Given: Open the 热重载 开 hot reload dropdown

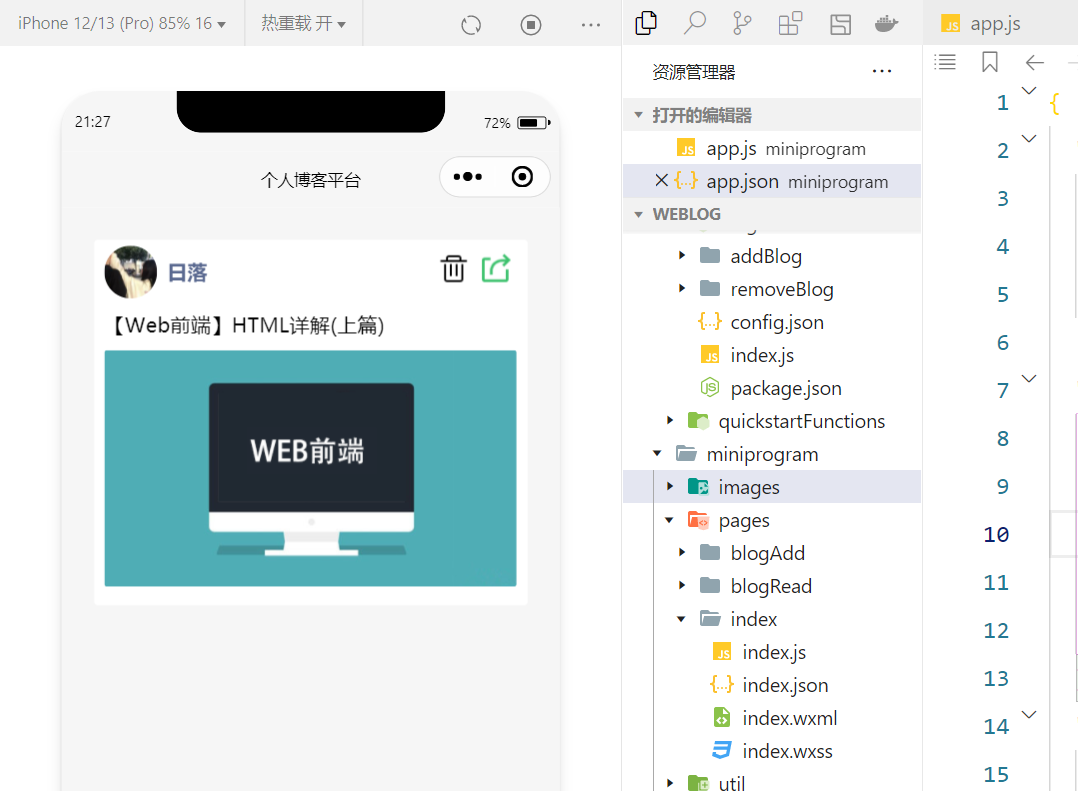Looking at the screenshot, I should (x=303, y=23).
